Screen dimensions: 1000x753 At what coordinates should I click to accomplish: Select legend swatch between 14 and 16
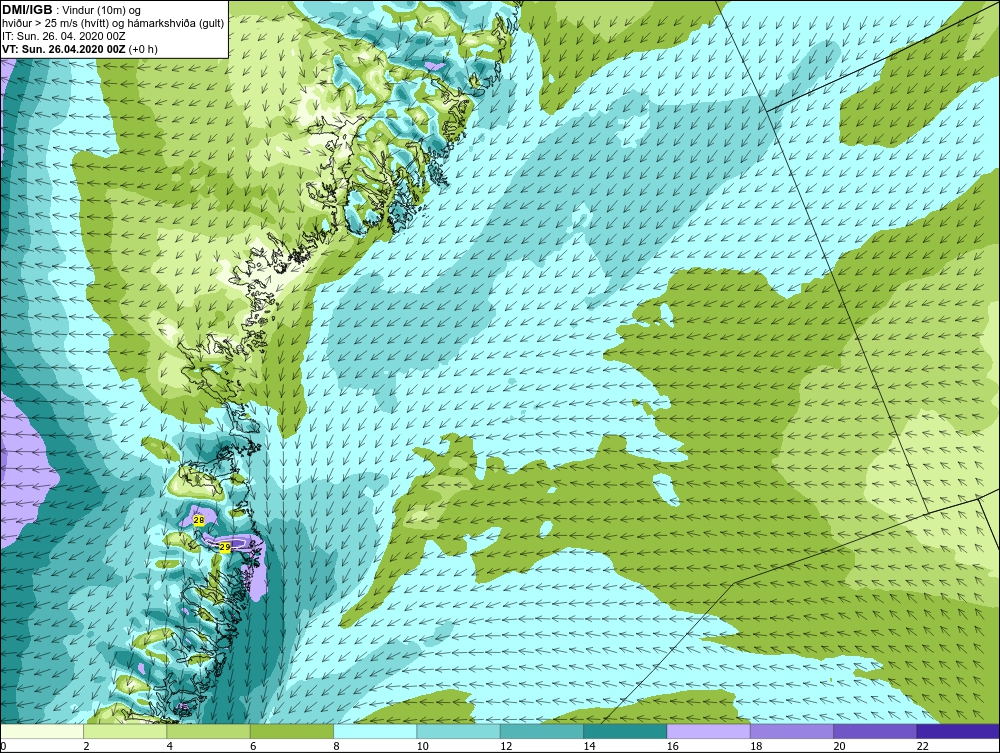pyautogui.click(x=625, y=731)
